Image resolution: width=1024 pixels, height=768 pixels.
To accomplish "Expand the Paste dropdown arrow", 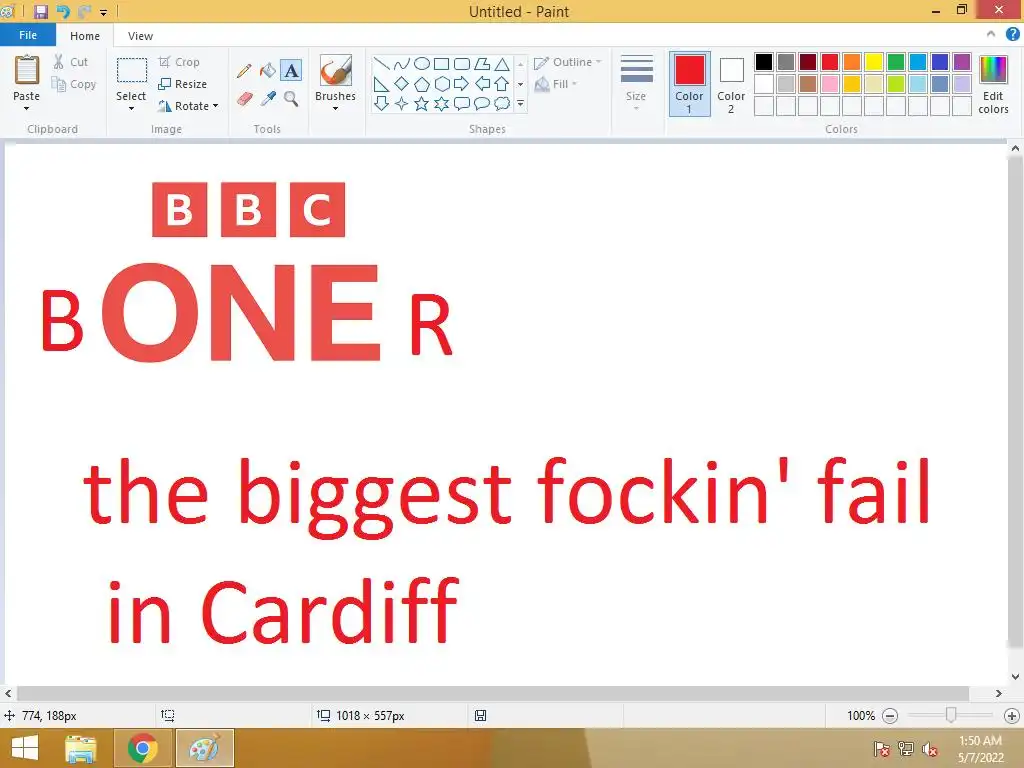I will (27, 108).
